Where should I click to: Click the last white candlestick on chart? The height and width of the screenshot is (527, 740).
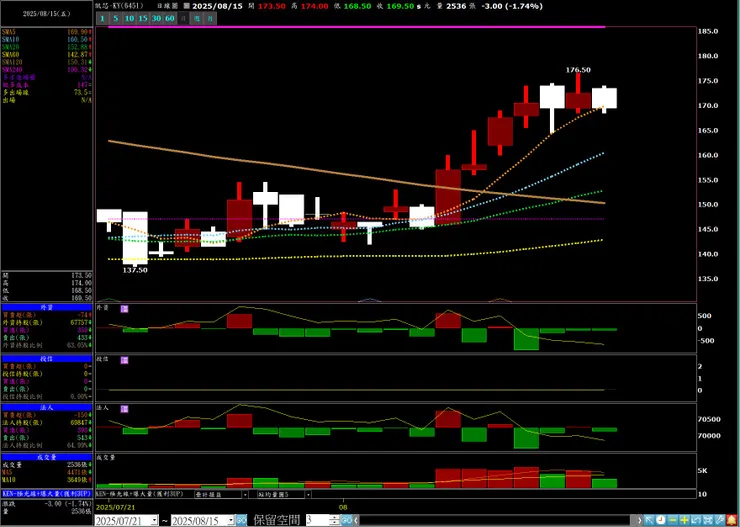pos(604,98)
